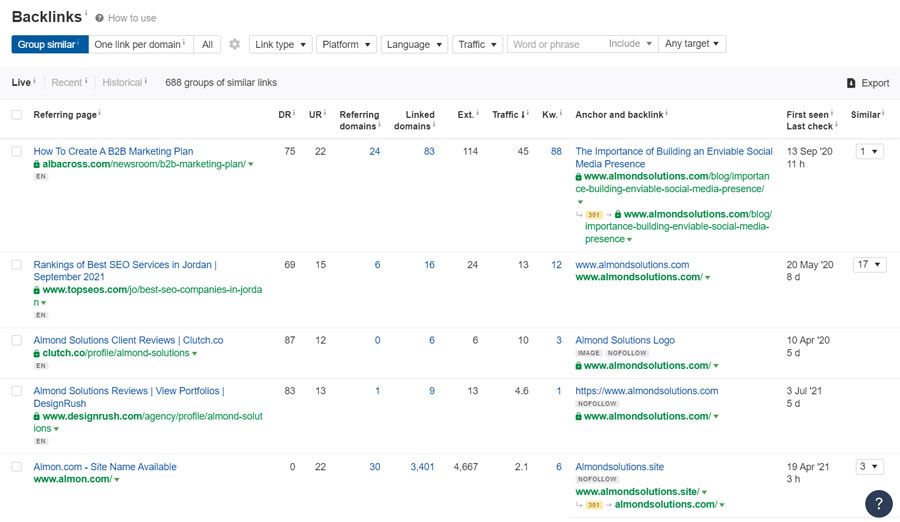Click the NOFOLLOW tag under Almond Solutions Logo

point(627,353)
